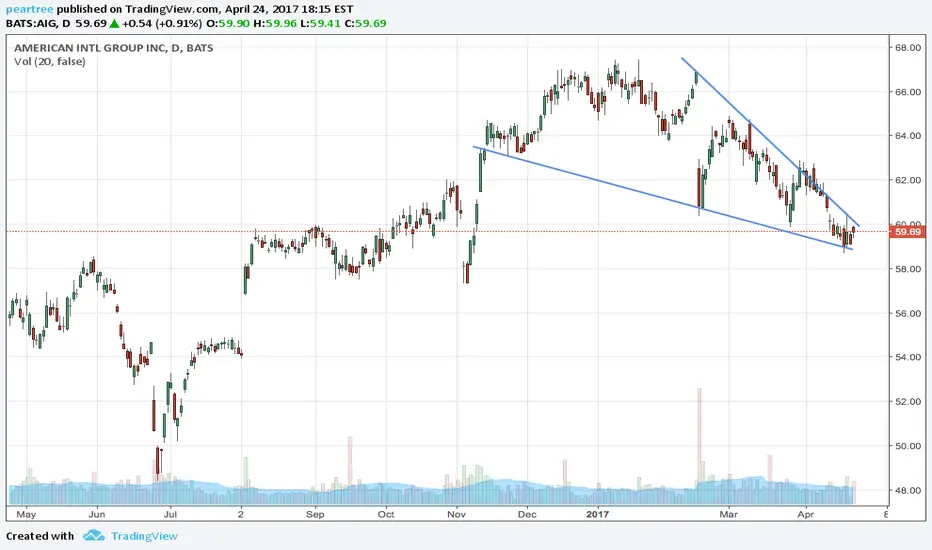The image size is (932, 550).
Task: Click the Oct label on time axis
Action: click(x=386, y=514)
